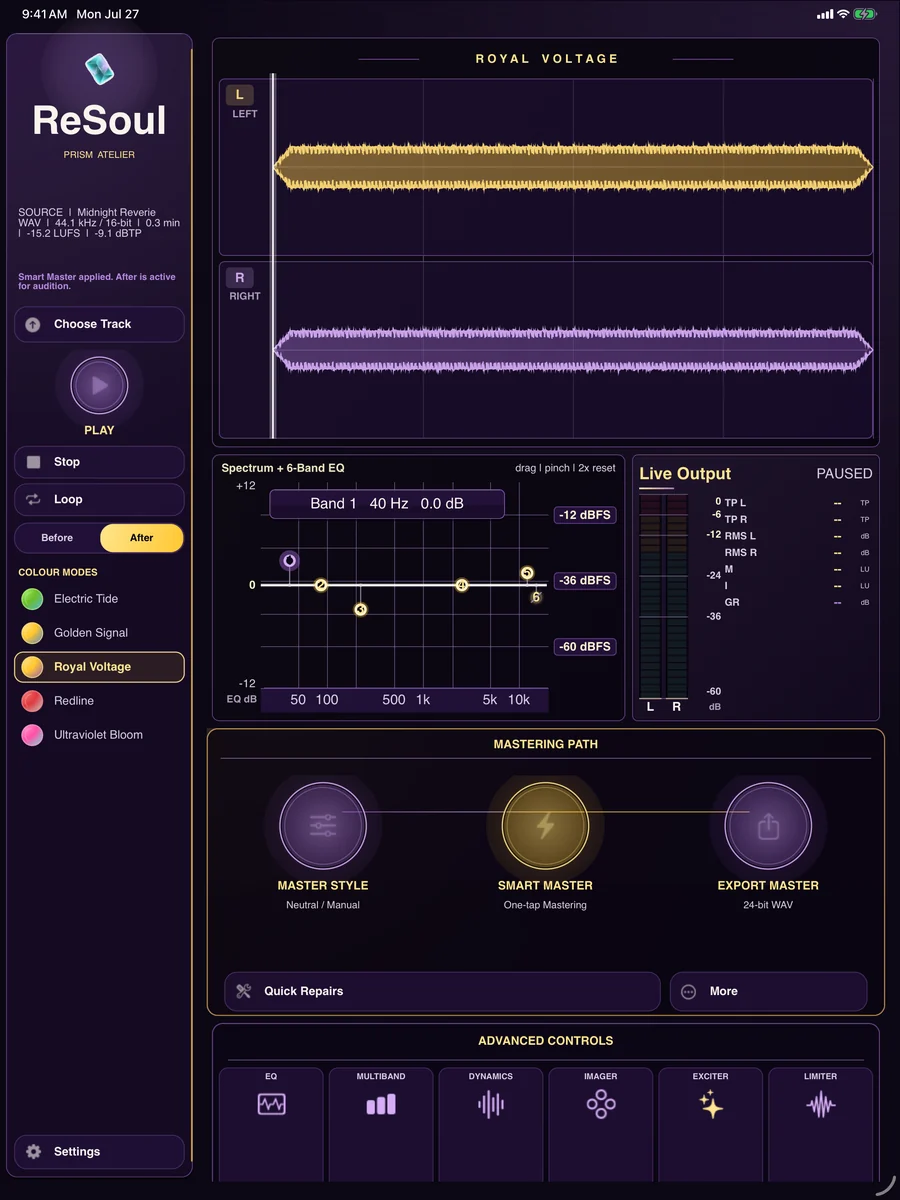Start playback with the round Play button
Screen dimensions: 900x1200
(x=99, y=385)
